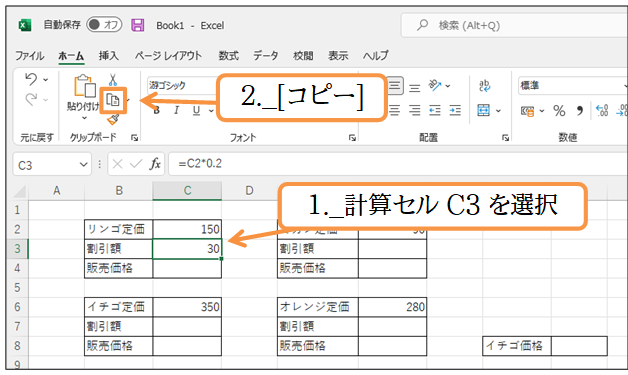Toggle Underline formatting
Image resolution: width=628 pixels, height=375 pixels.
pyautogui.click(x=196, y=110)
